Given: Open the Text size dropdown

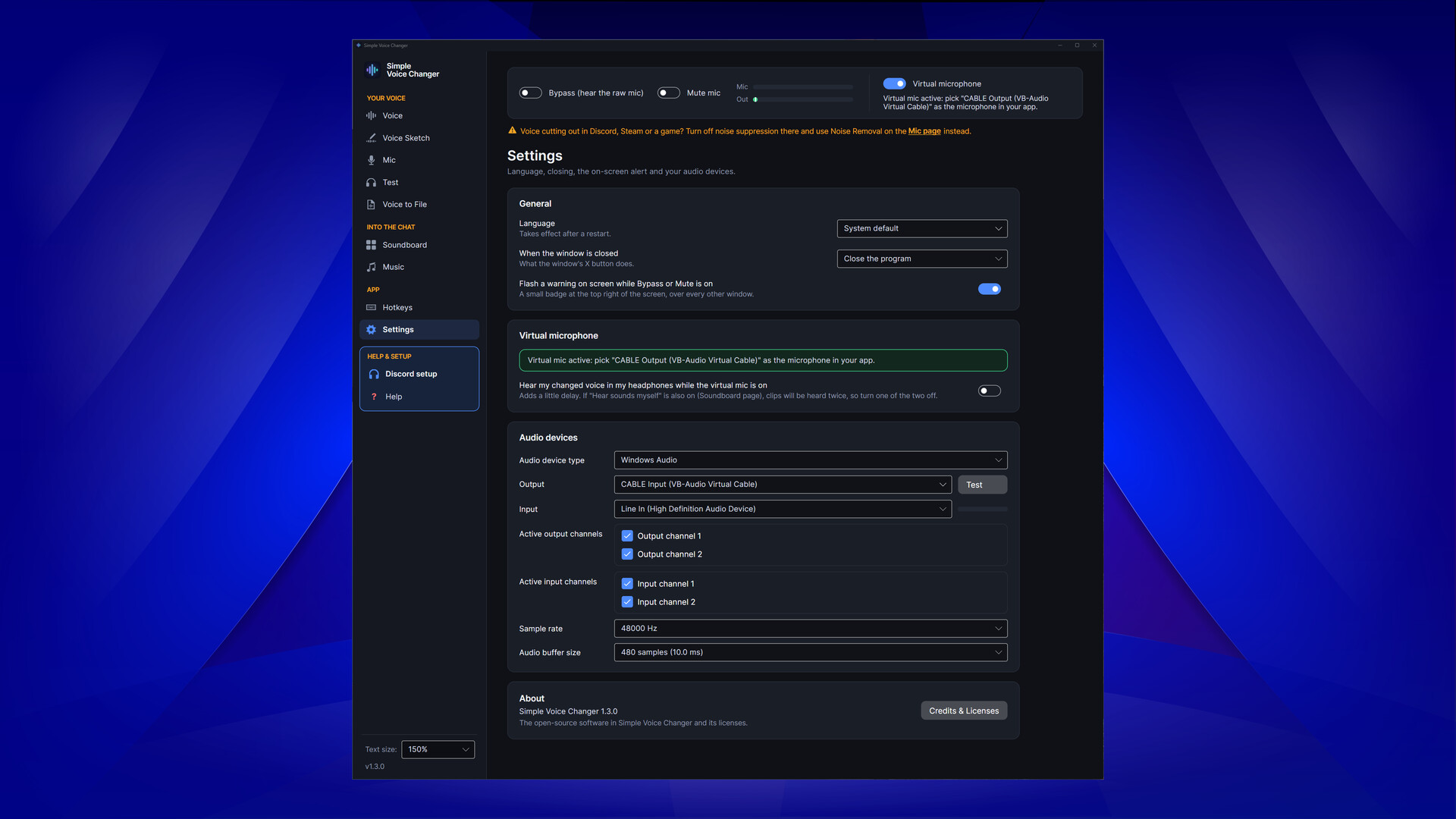Looking at the screenshot, I should [x=438, y=749].
